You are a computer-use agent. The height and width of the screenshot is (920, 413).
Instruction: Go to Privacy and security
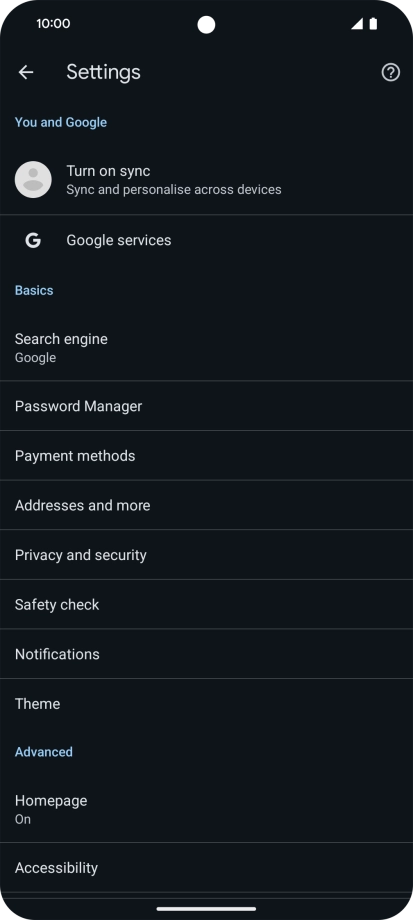tap(206, 554)
